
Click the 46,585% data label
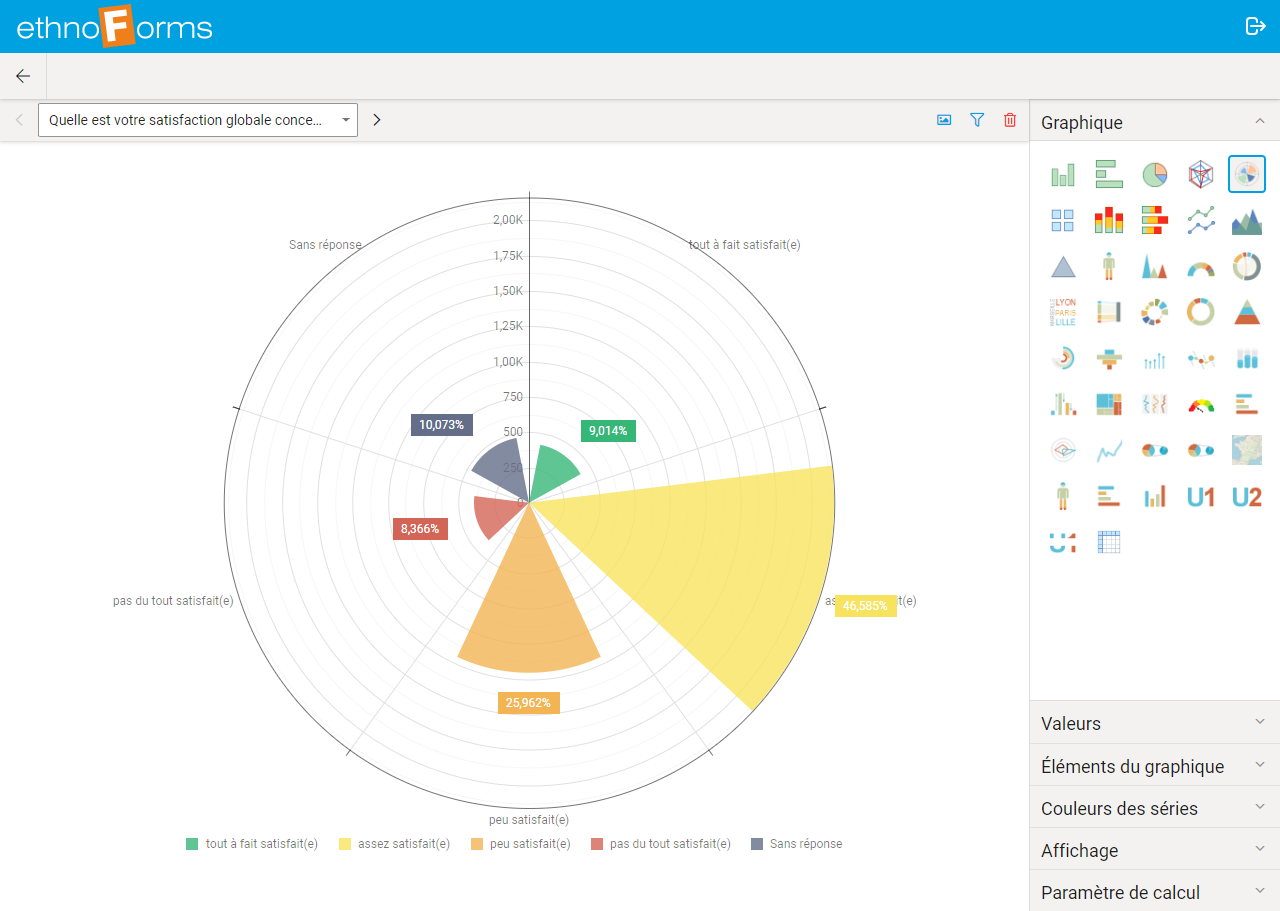pyautogui.click(x=866, y=606)
